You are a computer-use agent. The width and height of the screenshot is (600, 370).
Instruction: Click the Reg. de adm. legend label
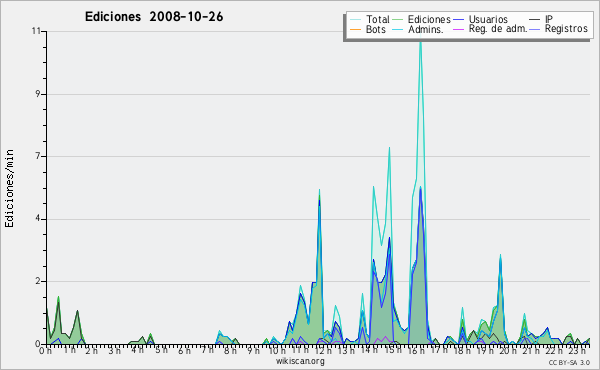(x=498, y=29)
